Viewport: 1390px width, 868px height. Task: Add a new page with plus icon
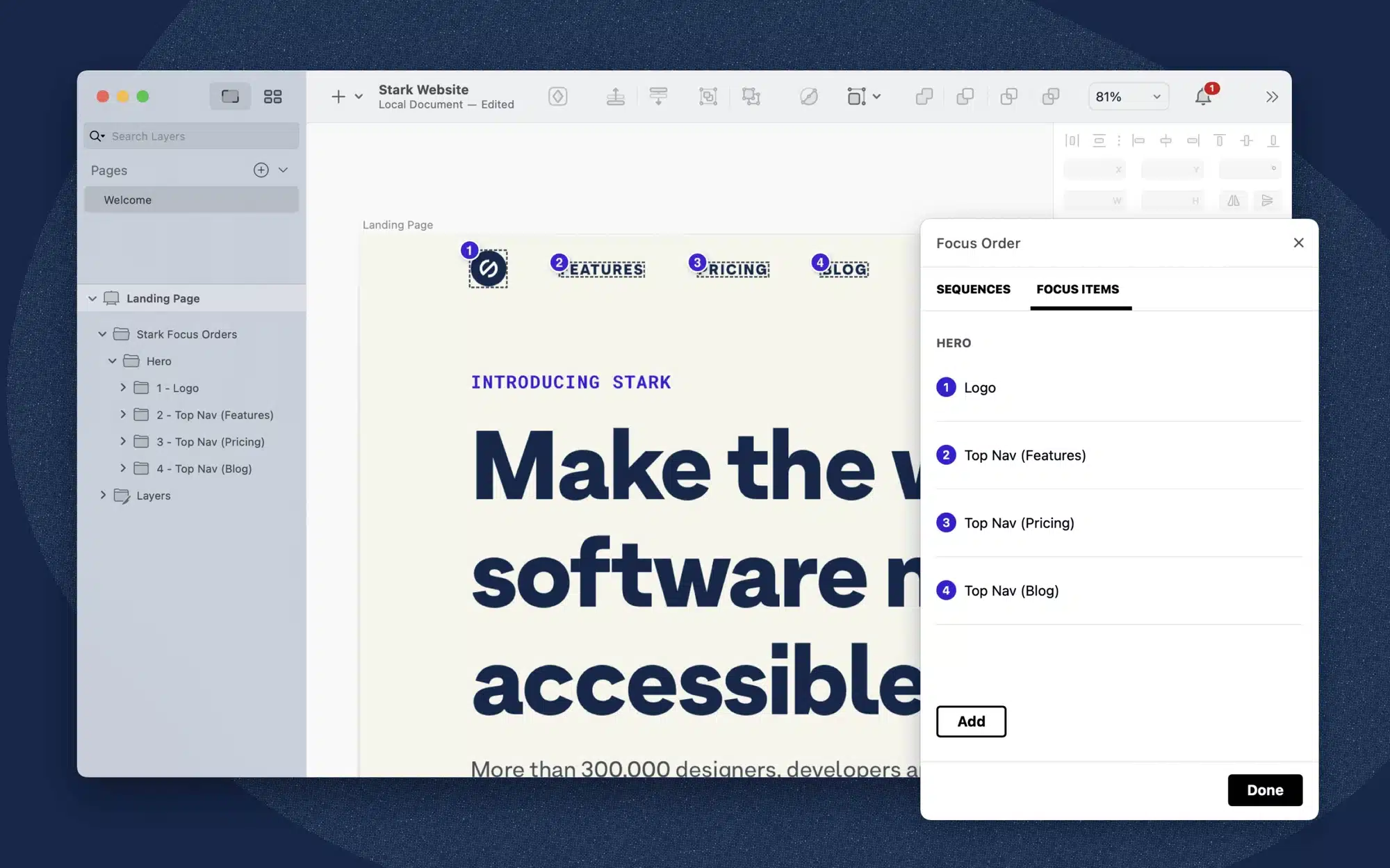261,170
